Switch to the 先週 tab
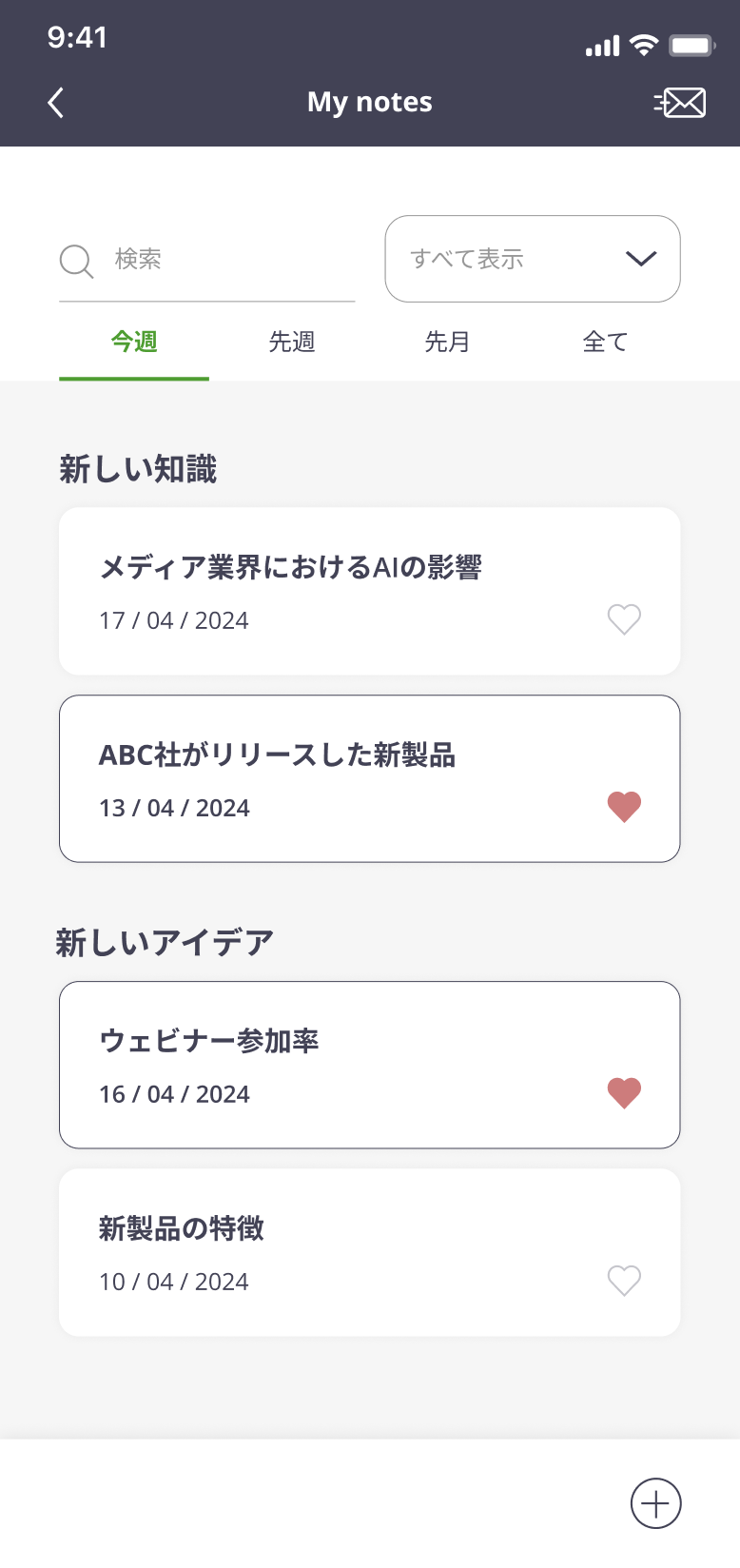Image resolution: width=740 pixels, height=1568 pixels. pos(291,342)
